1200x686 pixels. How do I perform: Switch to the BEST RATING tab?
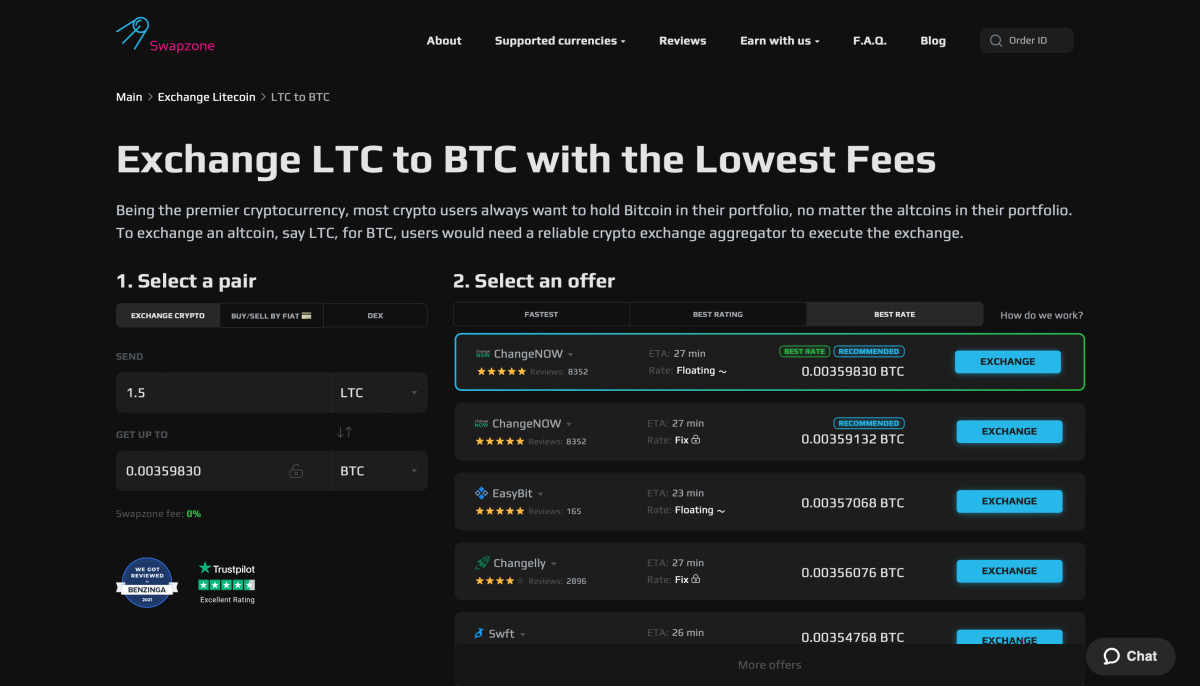point(717,313)
